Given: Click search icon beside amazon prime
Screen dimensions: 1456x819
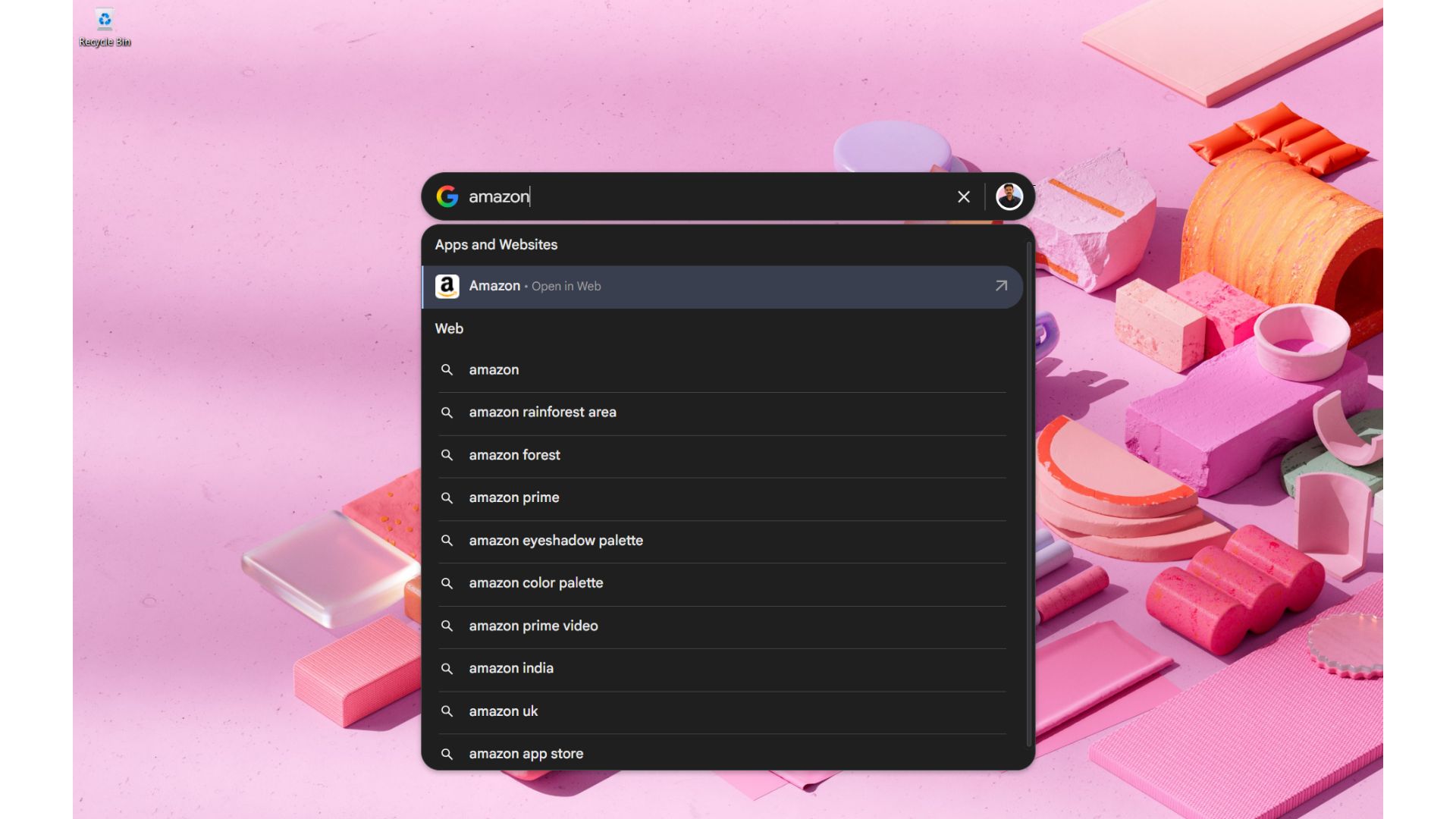Looking at the screenshot, I should [x=447, y=498].
